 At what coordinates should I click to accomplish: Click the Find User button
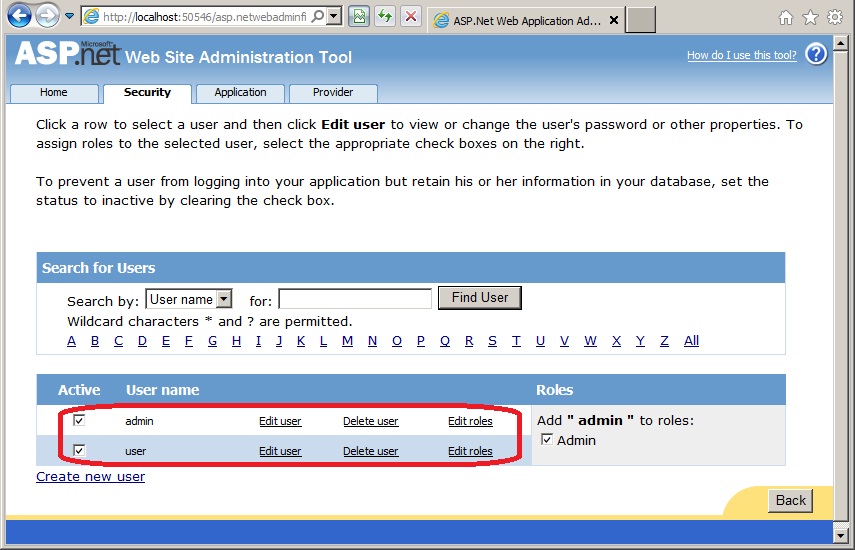[480, 298]
